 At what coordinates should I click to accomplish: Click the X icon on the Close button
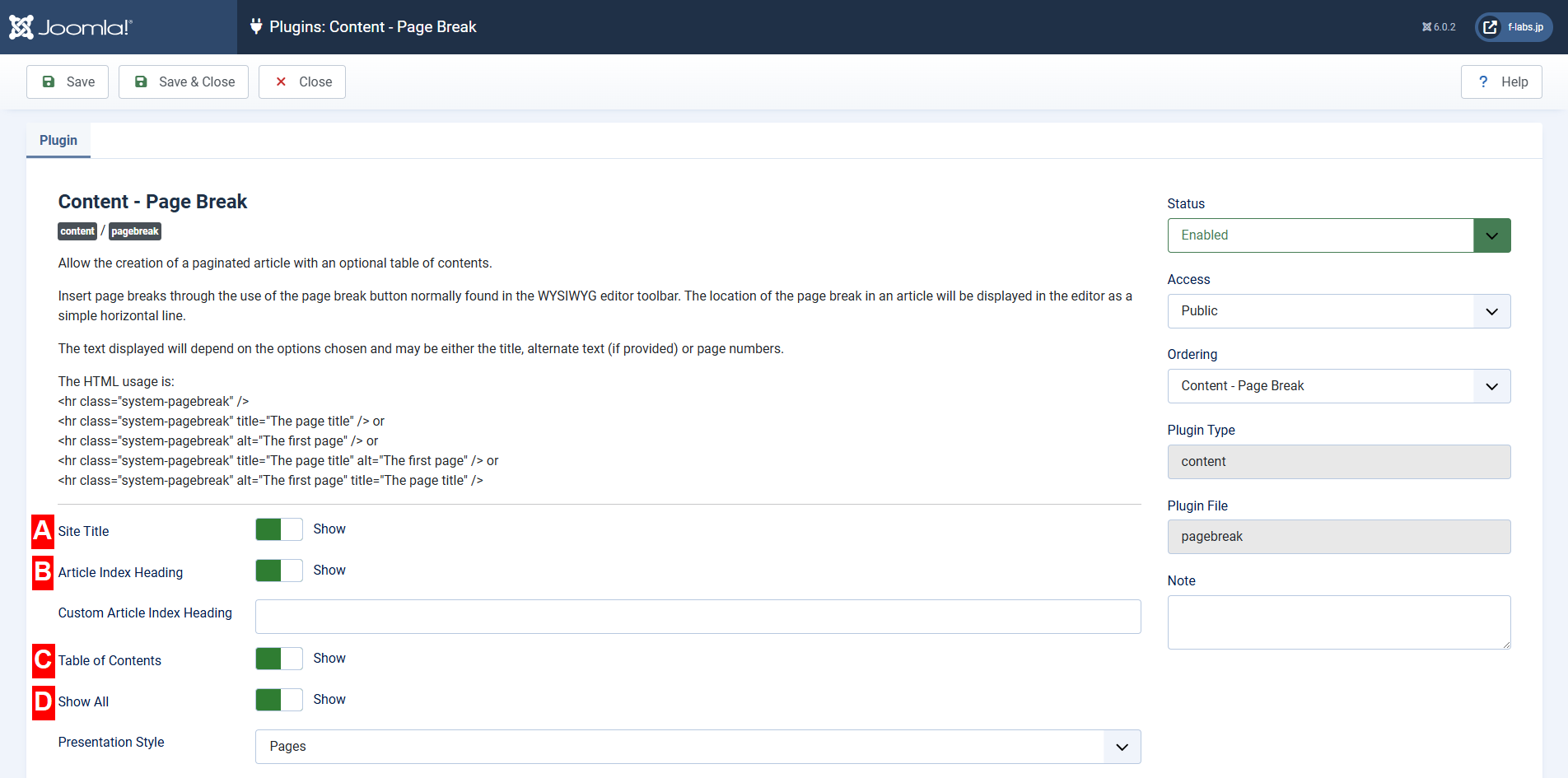pyautogui.click(x=279, y=82)
